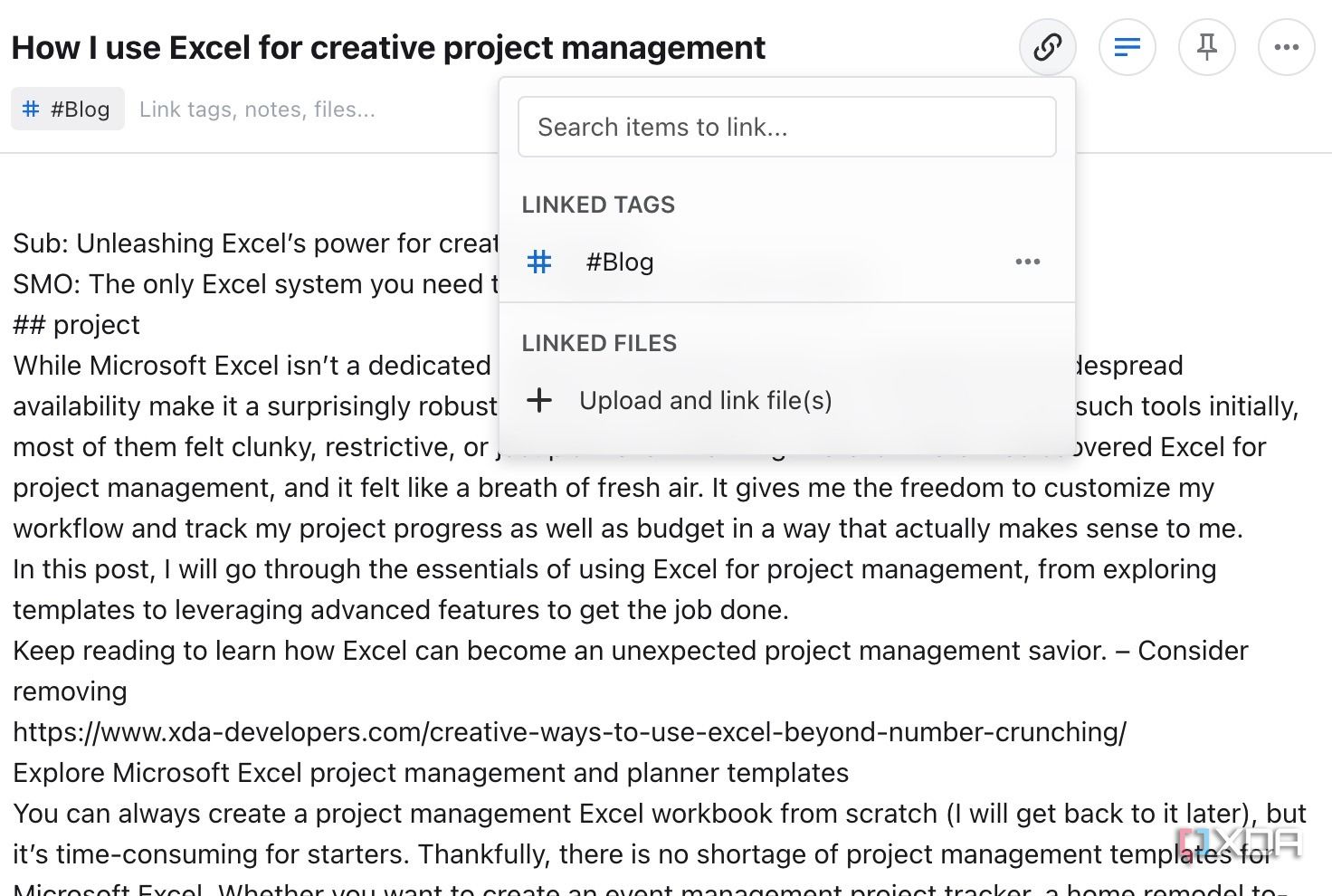1332x896 pixels.
Task: Select the LINKED FILES section header
Action: 599,343
